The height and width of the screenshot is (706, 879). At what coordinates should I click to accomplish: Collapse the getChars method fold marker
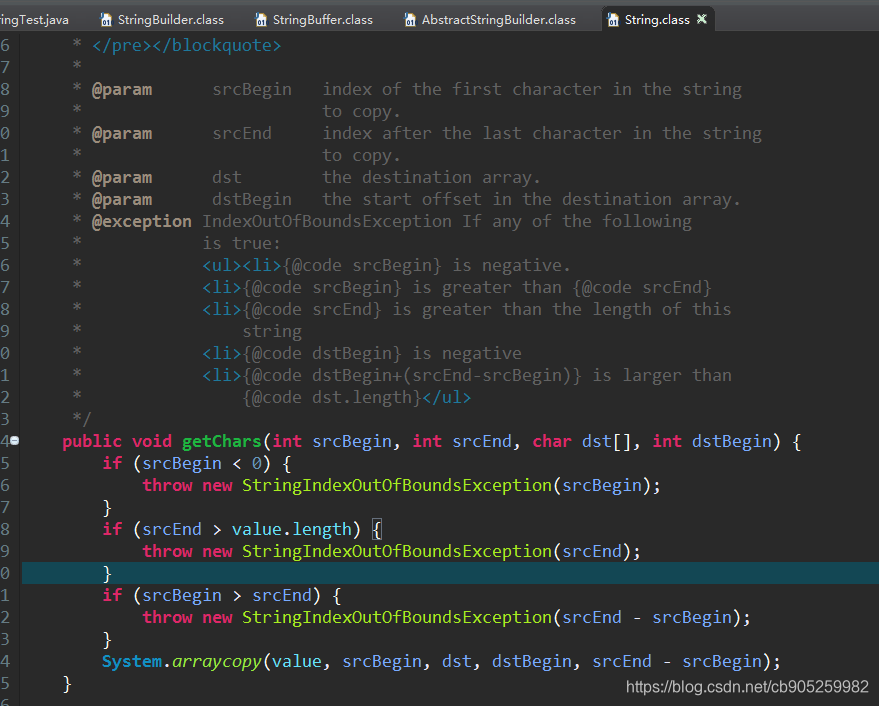click(x=15, y=441)
